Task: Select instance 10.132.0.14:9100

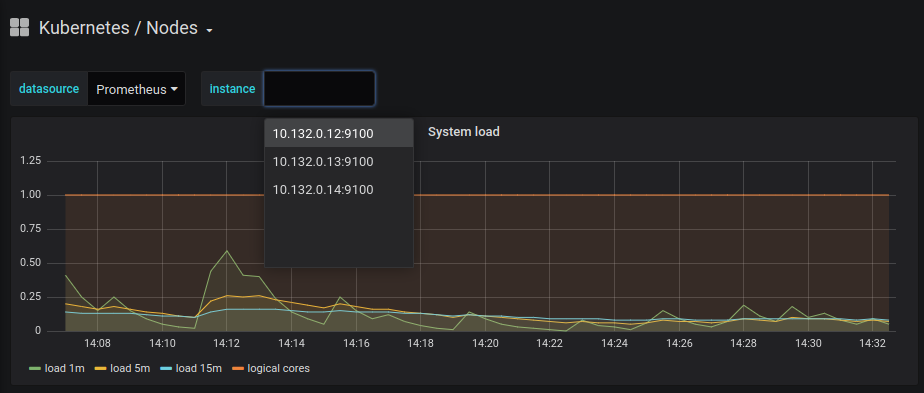Action: 339,190
